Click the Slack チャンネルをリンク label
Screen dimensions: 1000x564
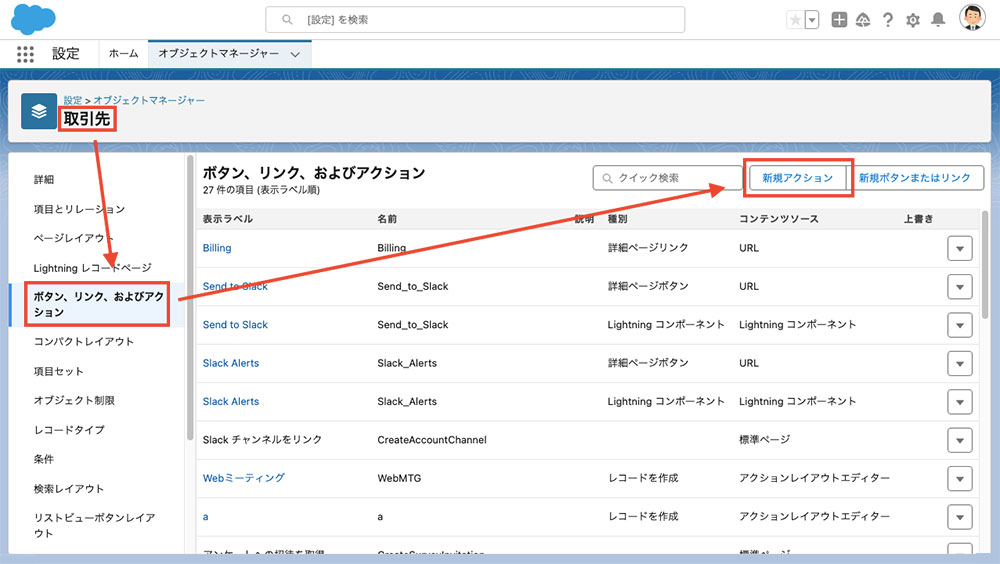(x=262, y=440)
